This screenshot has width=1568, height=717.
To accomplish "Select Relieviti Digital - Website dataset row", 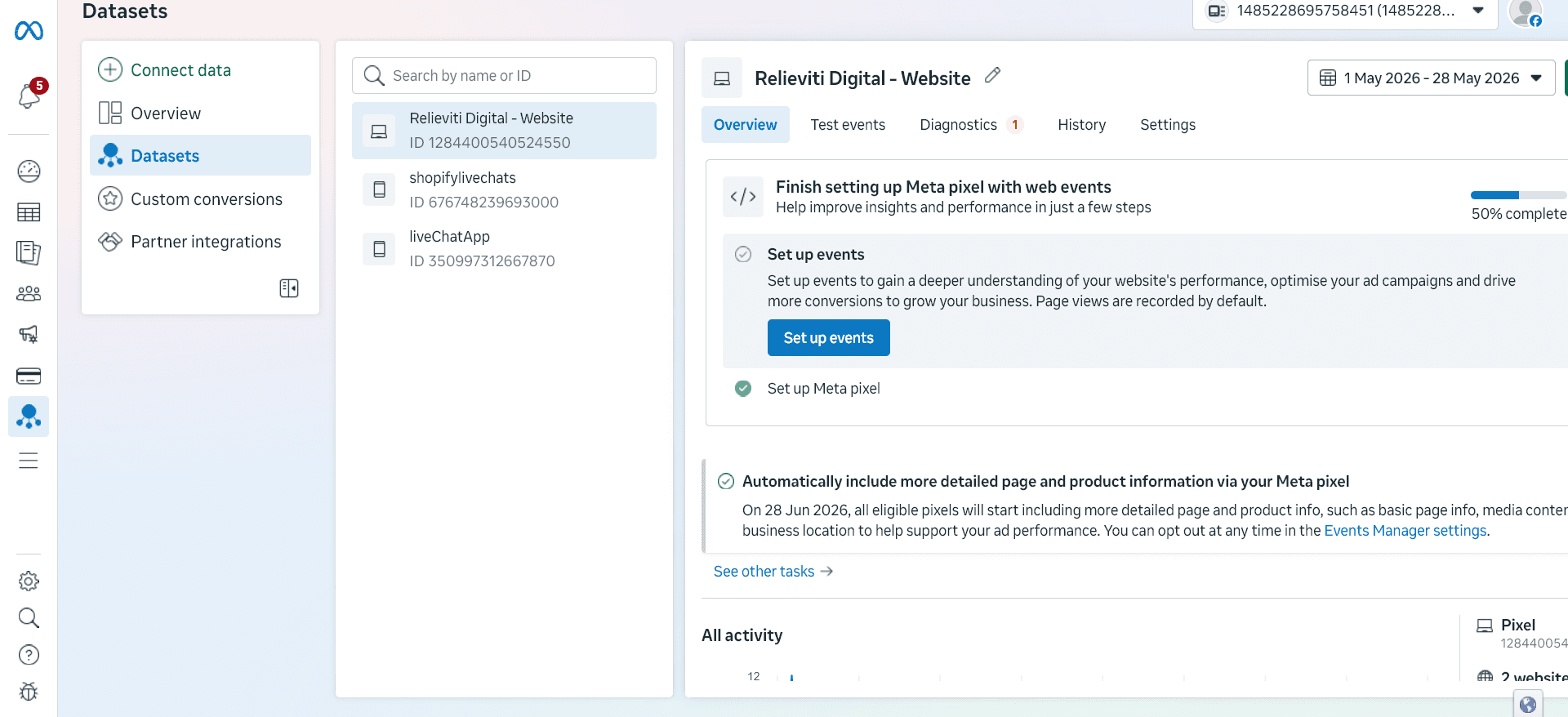I will tap(504, 131).
